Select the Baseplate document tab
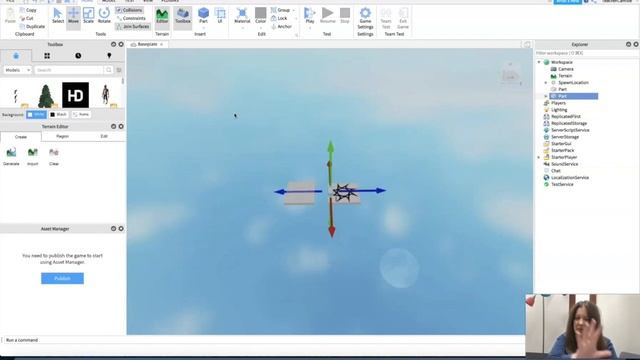The image size is (640, 360). pos(147,44)
